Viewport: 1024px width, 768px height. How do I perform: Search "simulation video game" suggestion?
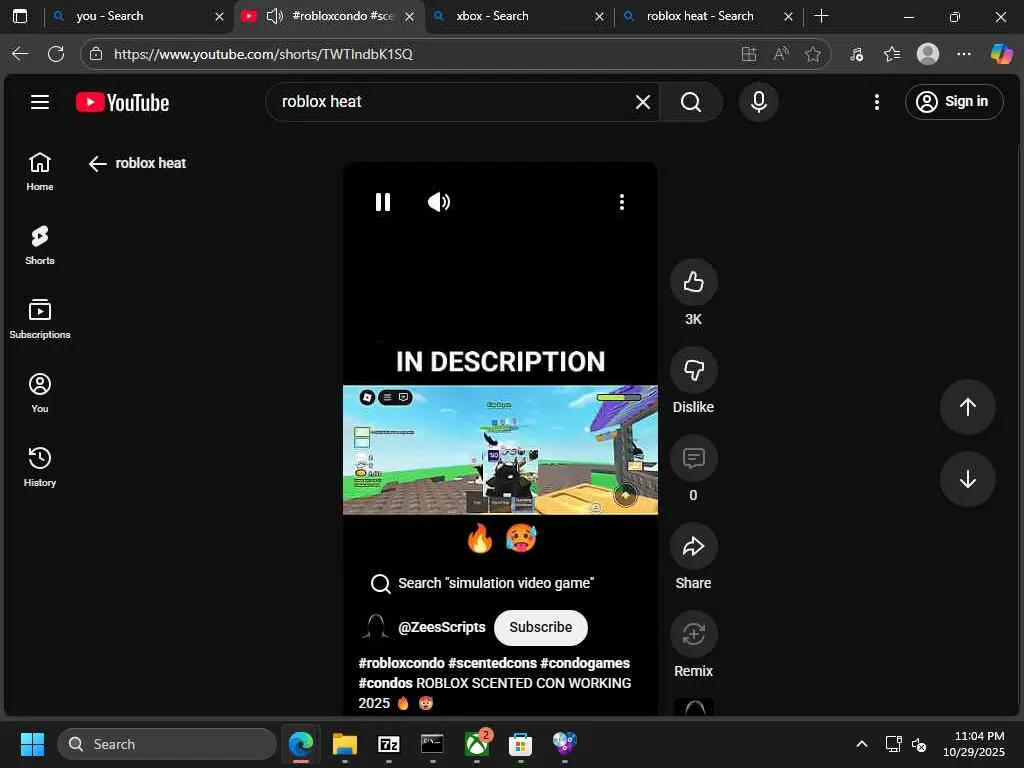[482, 583]
